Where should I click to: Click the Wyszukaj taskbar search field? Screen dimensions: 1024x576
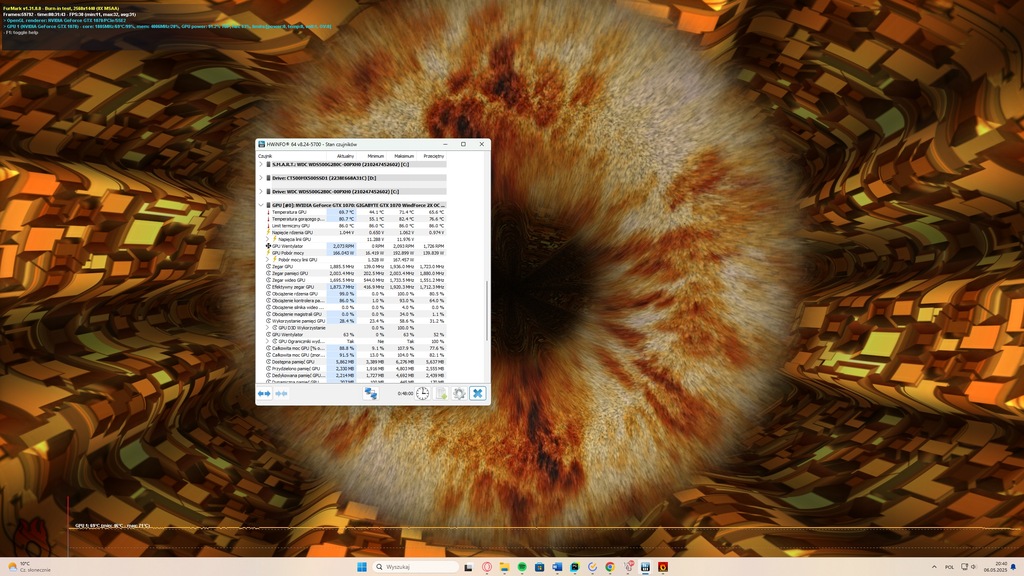[x=415, y=567]
